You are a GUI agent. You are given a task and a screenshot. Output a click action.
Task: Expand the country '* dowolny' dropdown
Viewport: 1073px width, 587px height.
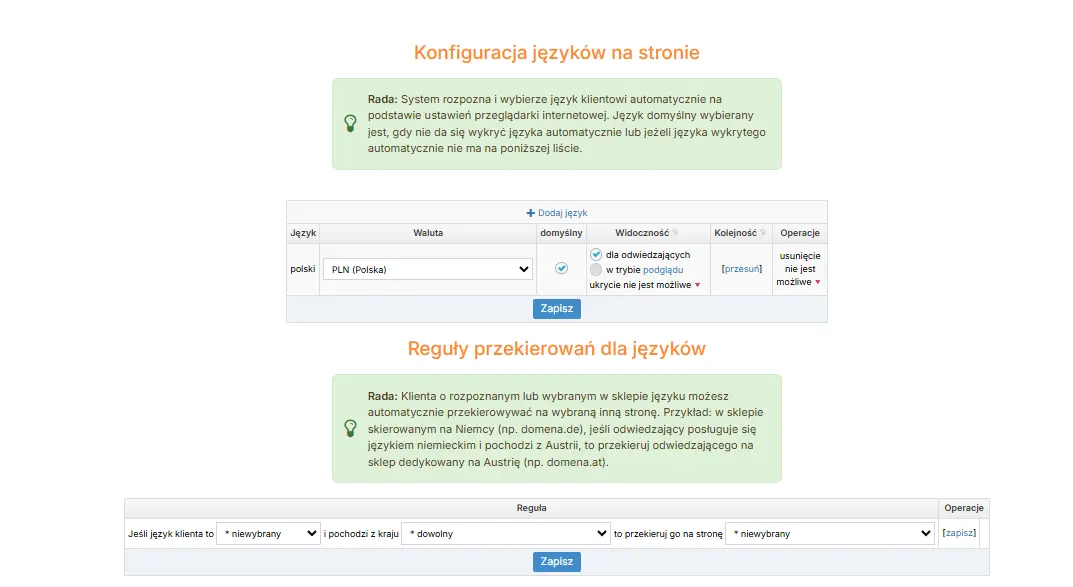pos(505,534)
